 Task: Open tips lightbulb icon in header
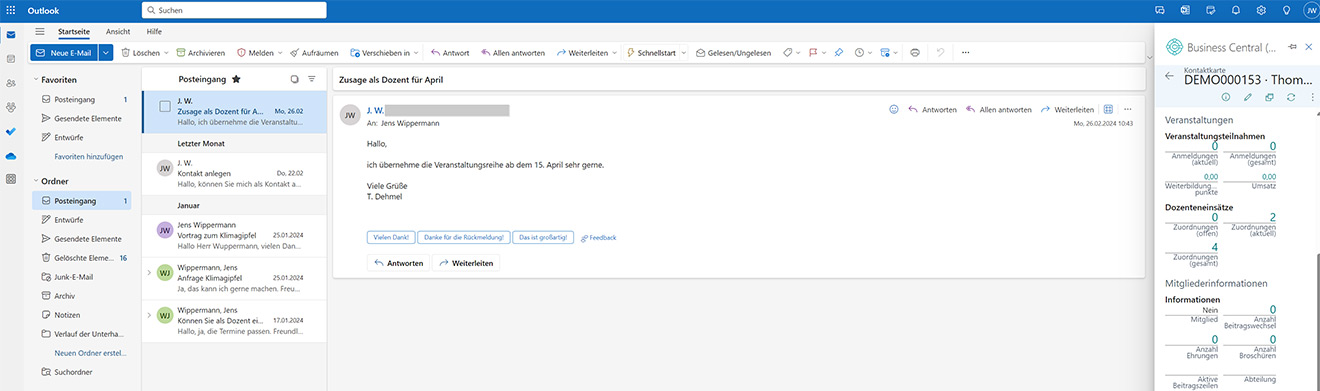coord(1286,10)
